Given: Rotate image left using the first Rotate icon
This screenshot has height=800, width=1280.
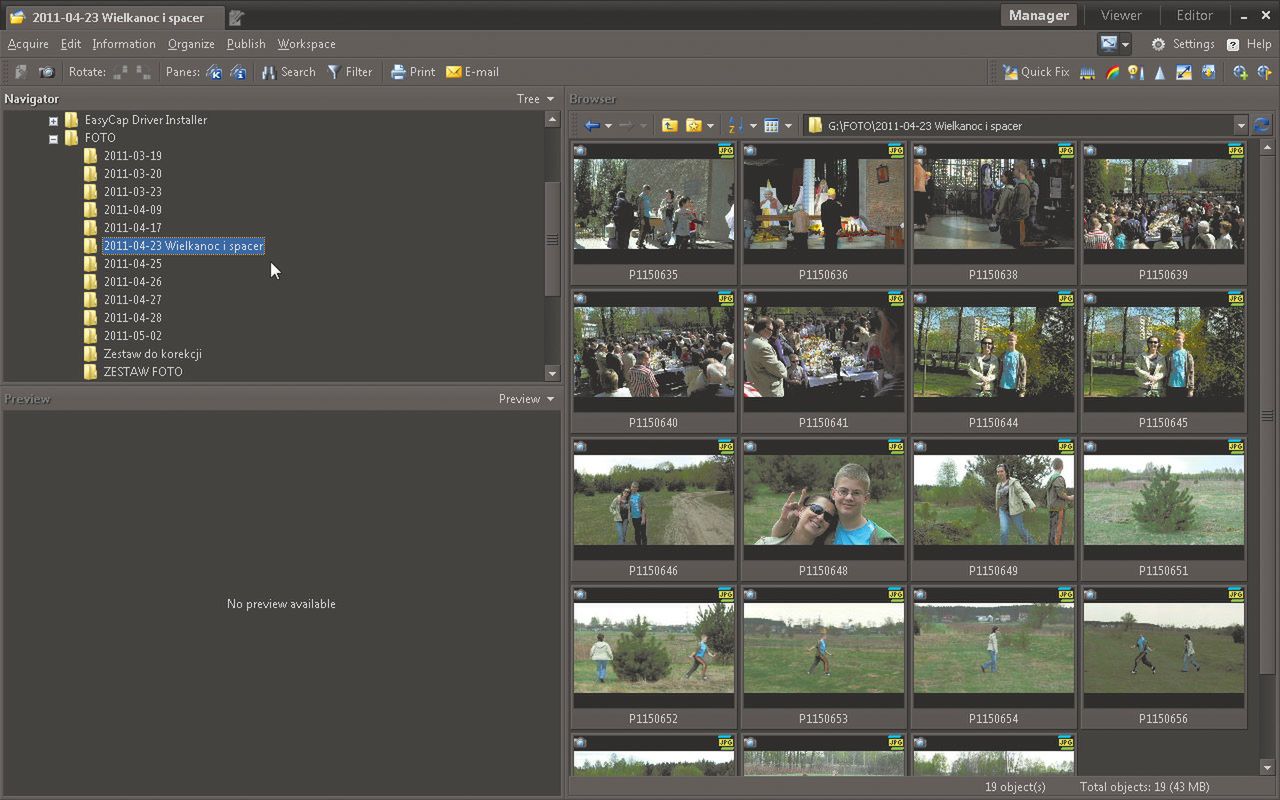Looking at the screenshot, I should 120,72.
